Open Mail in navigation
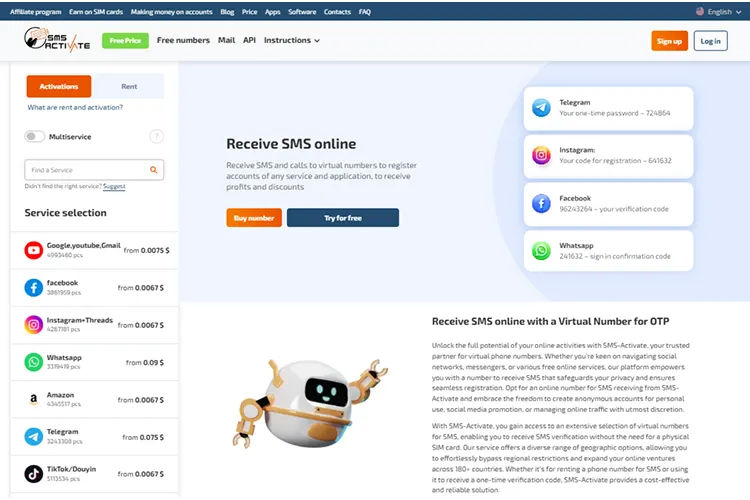 226,40
